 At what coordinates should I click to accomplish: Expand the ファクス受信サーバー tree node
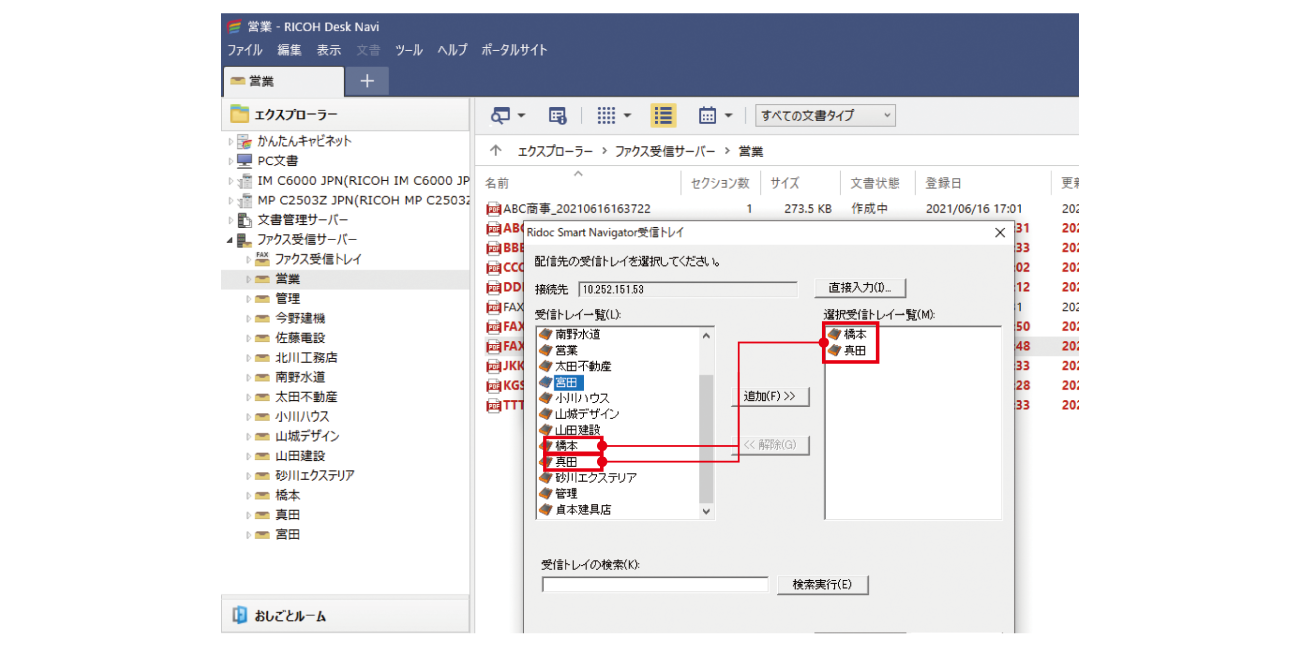click(230, 239)
